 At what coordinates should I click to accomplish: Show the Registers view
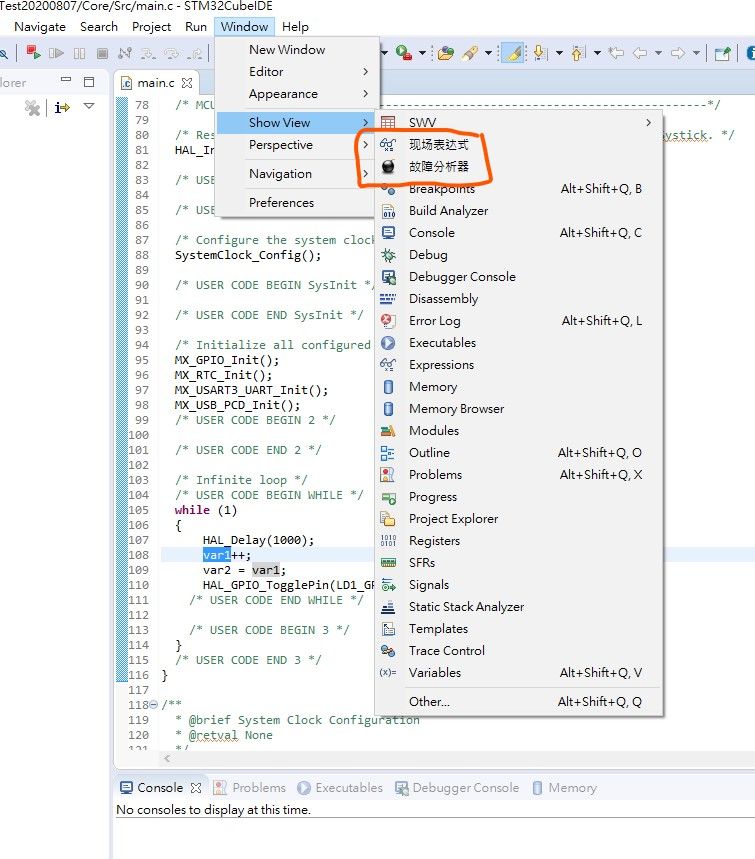518,541
